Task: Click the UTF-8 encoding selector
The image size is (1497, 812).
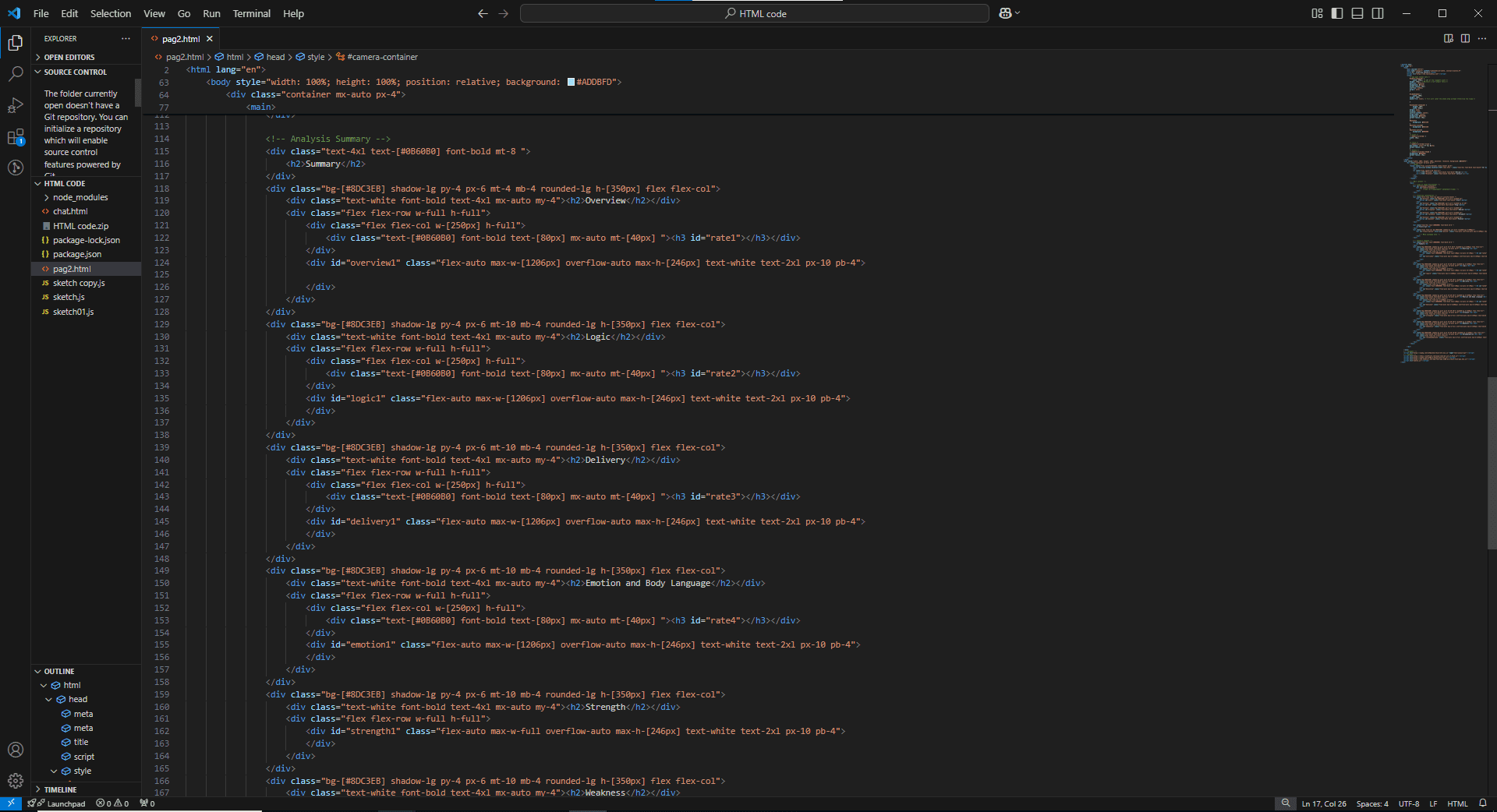Action: pyautogui.click(x=1409, y=803)
